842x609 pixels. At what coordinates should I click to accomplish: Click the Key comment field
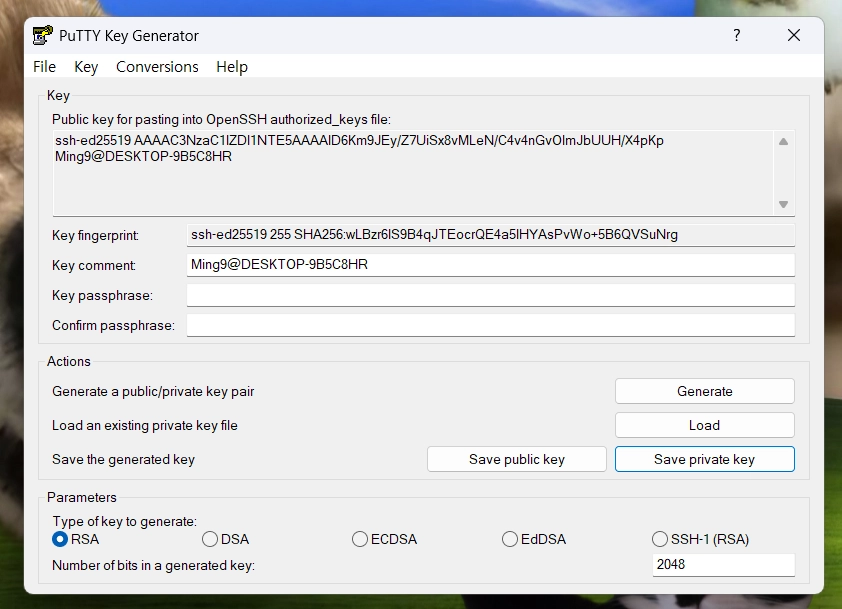490,265
